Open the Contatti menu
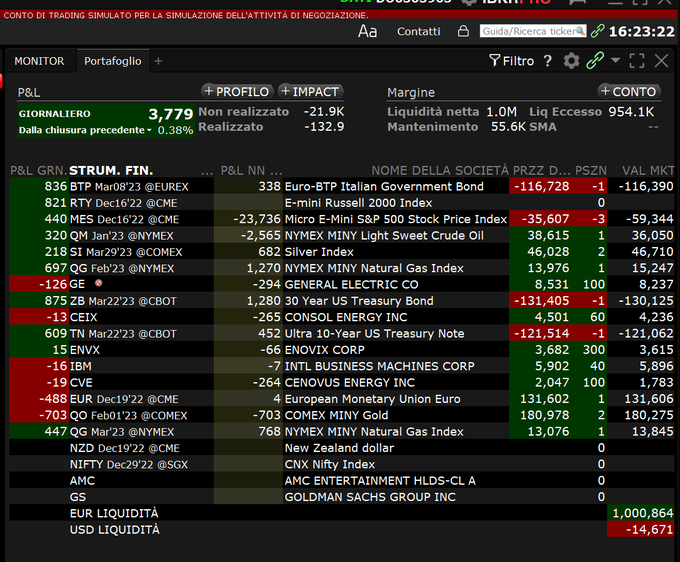This screenshot has height=562, width=680. coord(418,32)
